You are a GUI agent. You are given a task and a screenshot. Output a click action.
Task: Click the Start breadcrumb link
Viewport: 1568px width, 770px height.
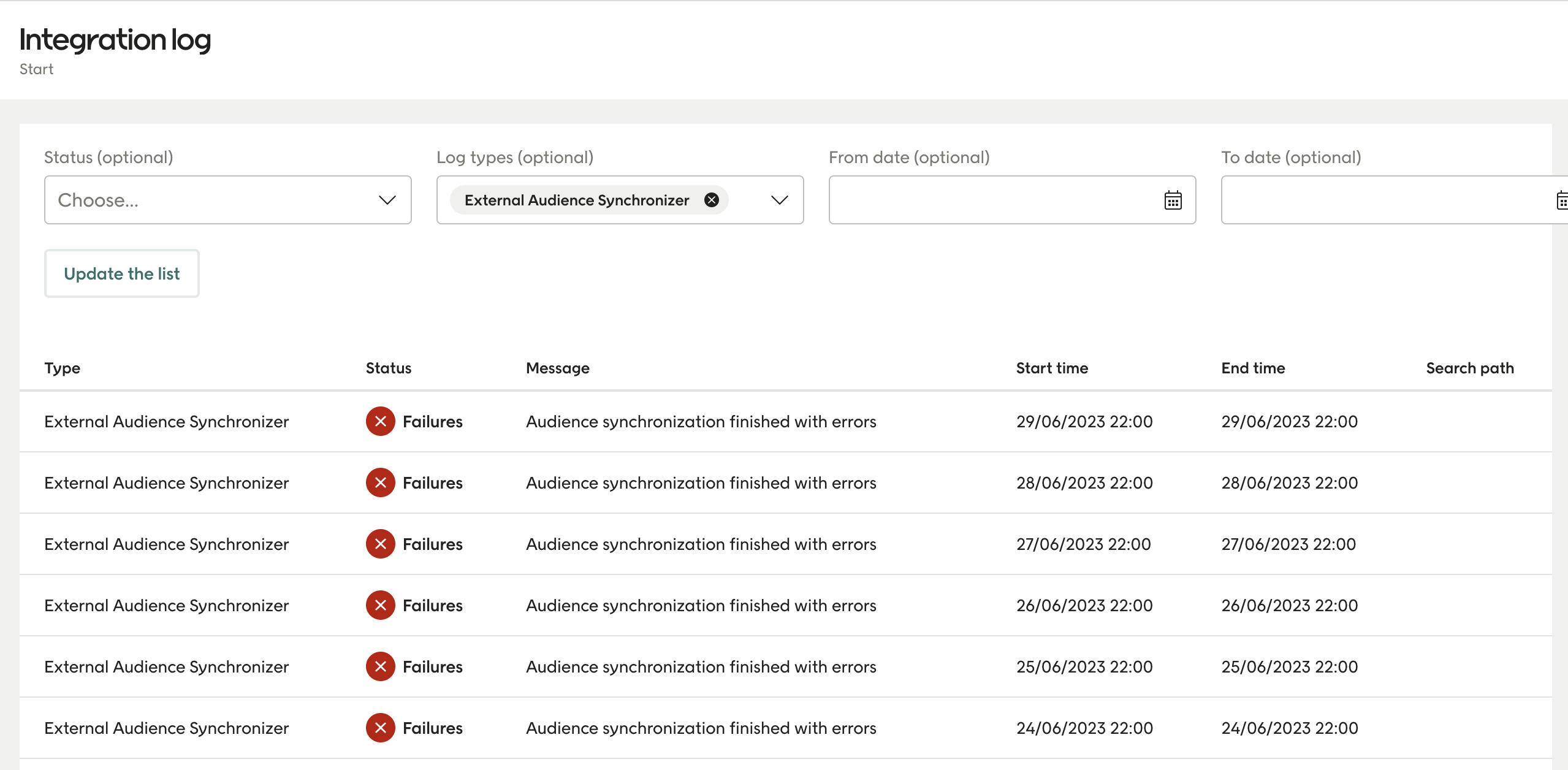click(x=36, y=69)
